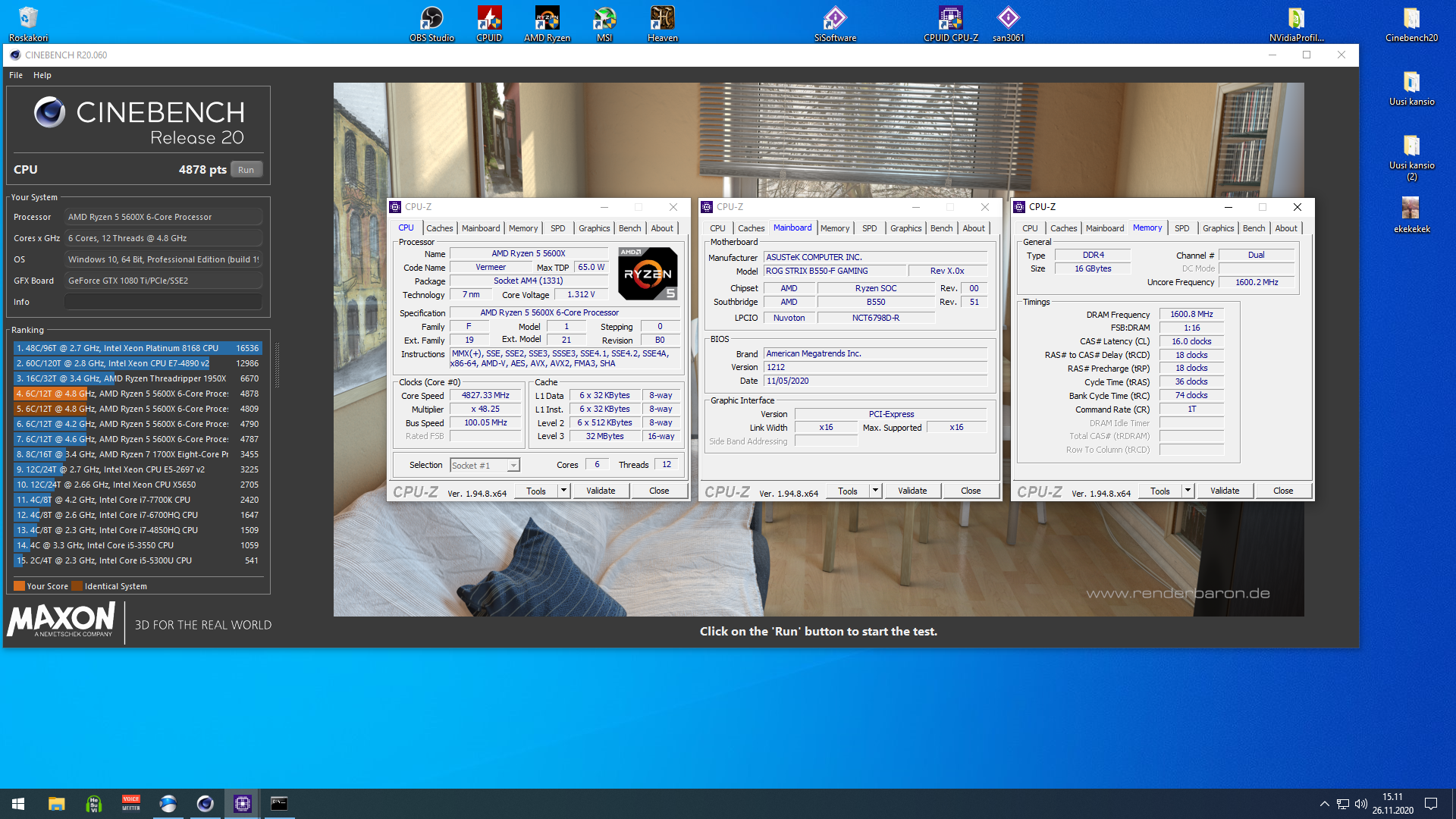Open the volume control in the tray
The height and width of the screenshot is (819, 1456).
[x=1361, y=804]
